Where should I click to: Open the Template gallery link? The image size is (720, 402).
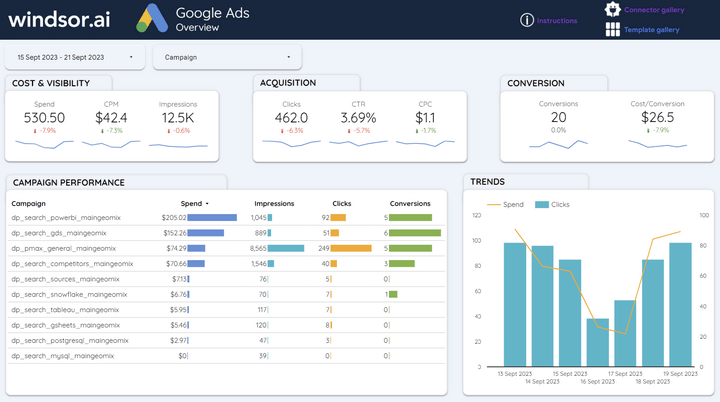[x=651, y=30]
